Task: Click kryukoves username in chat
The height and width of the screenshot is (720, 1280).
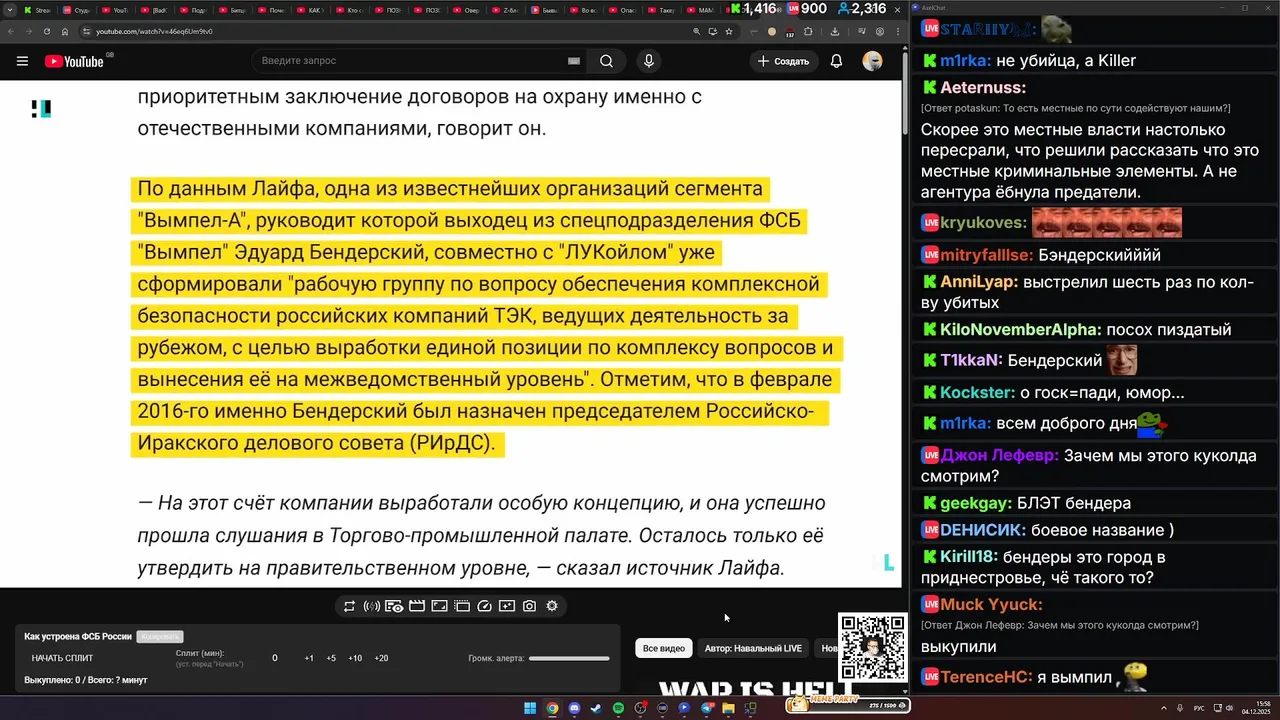Action: coord(983,222)
